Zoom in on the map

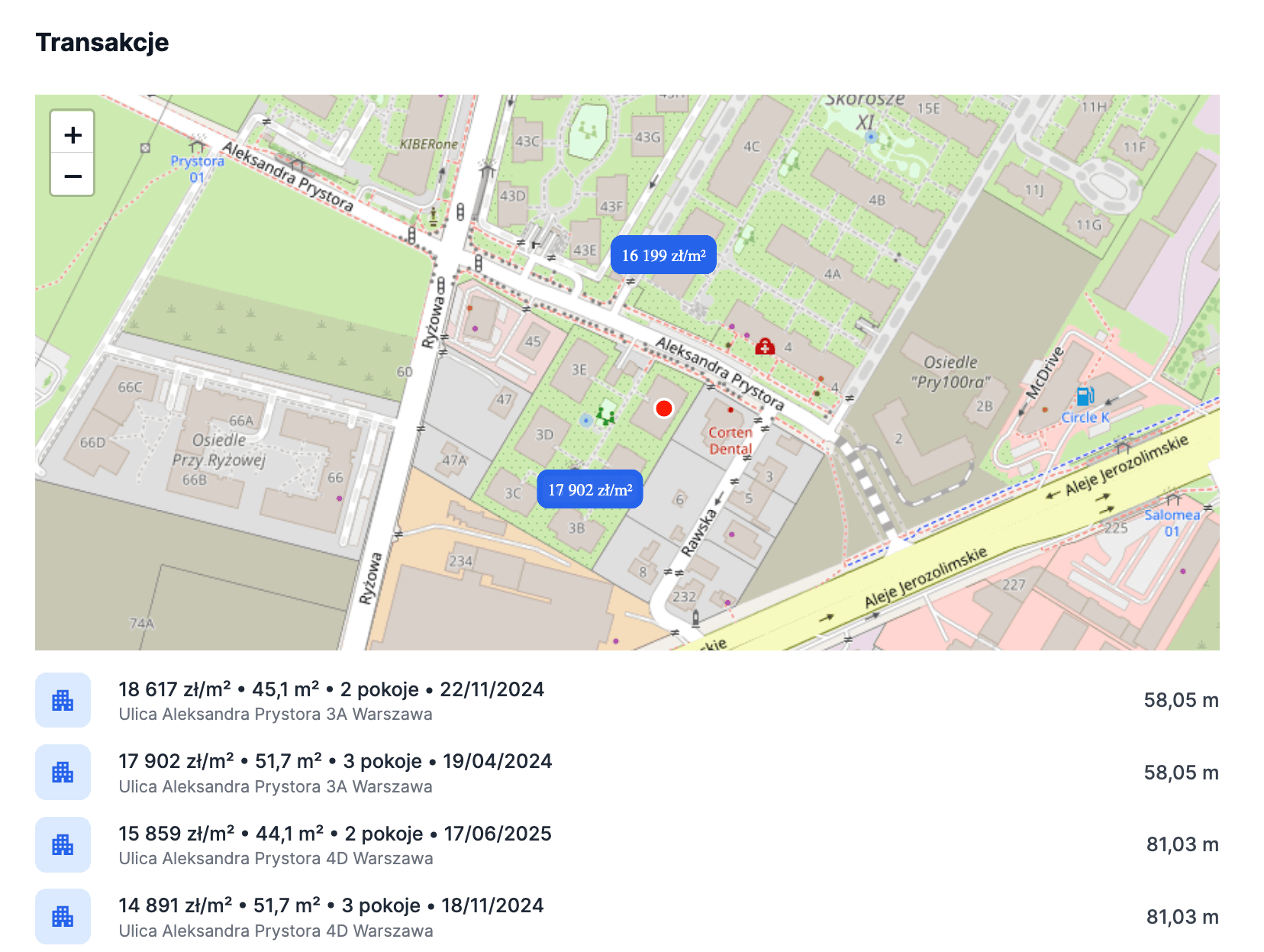[73, 135]
